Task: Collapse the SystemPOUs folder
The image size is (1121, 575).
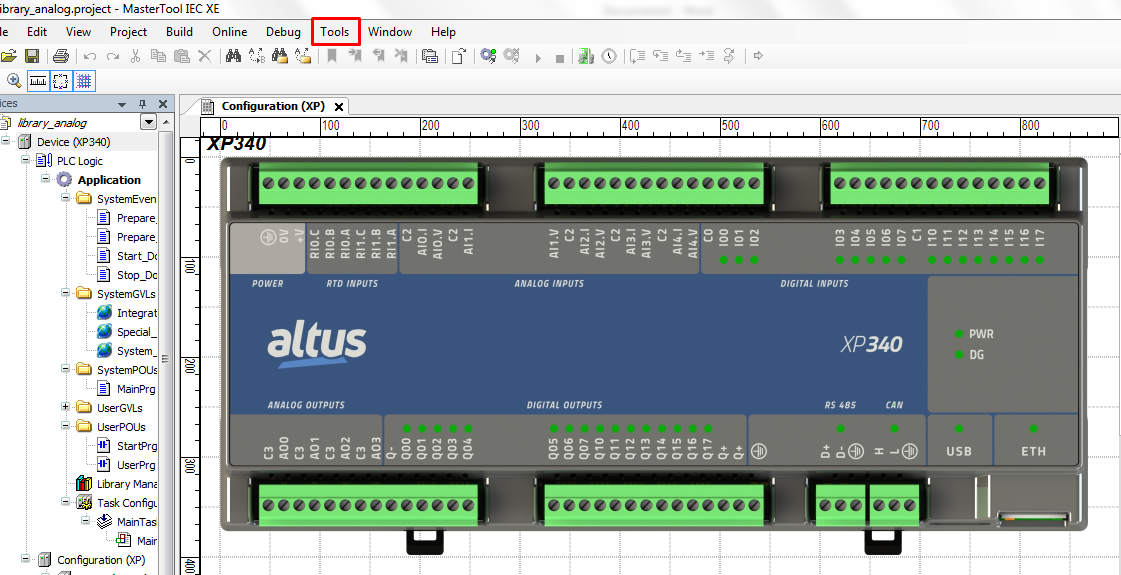Action: tap(65, 369)
